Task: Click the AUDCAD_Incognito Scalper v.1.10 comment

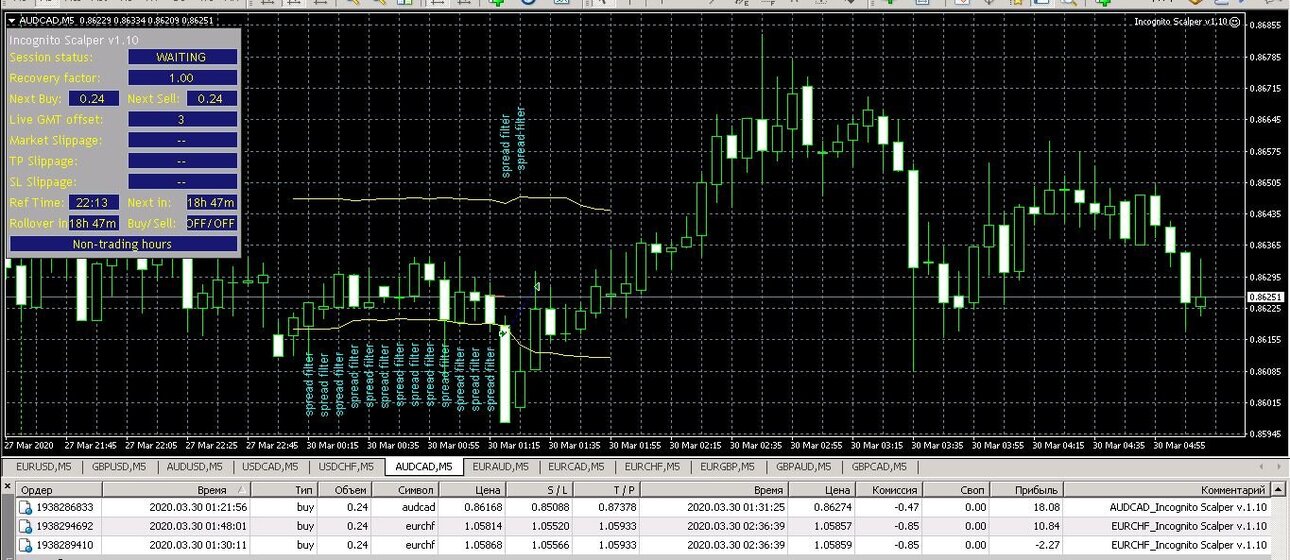Action: [1188, 508]
